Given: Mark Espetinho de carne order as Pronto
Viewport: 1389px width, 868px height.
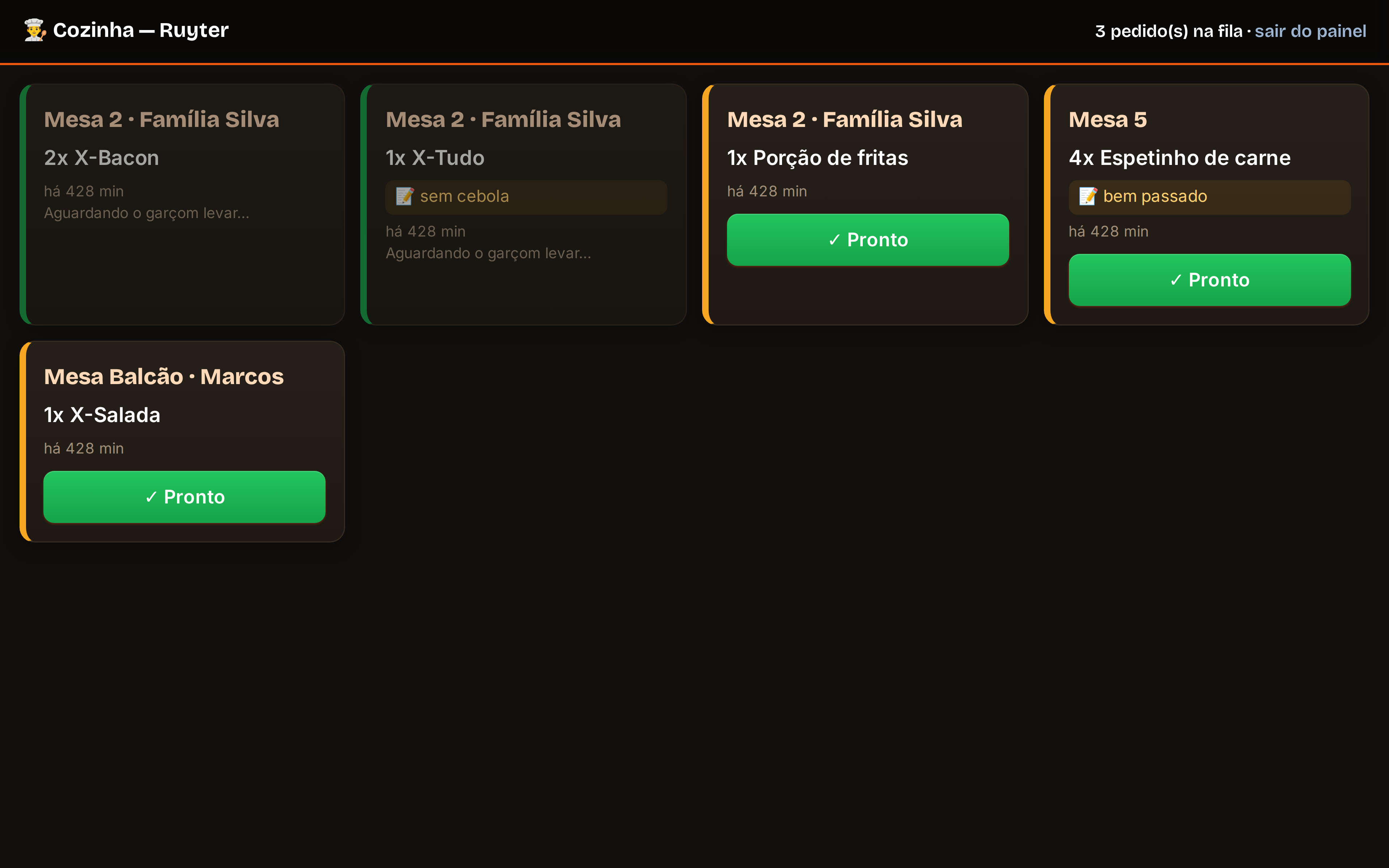Looking at the screenshot, I should coord(1209,280).
